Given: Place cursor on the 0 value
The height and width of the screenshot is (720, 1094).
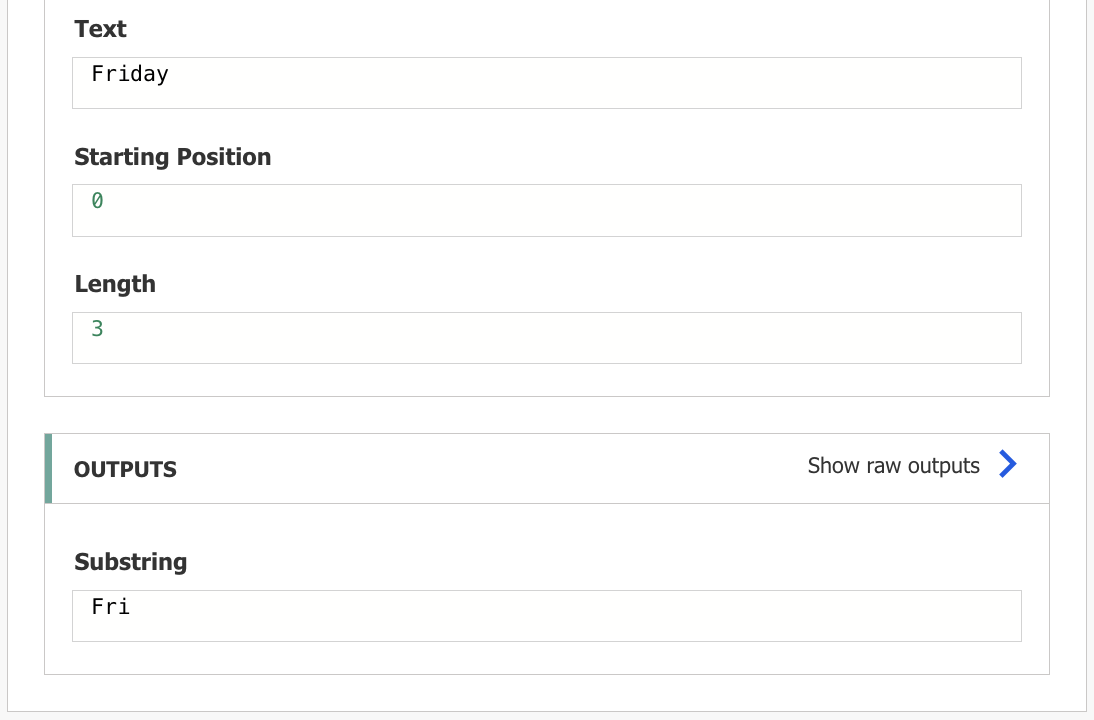Looking at the screenshot, I should pos(97,201).
